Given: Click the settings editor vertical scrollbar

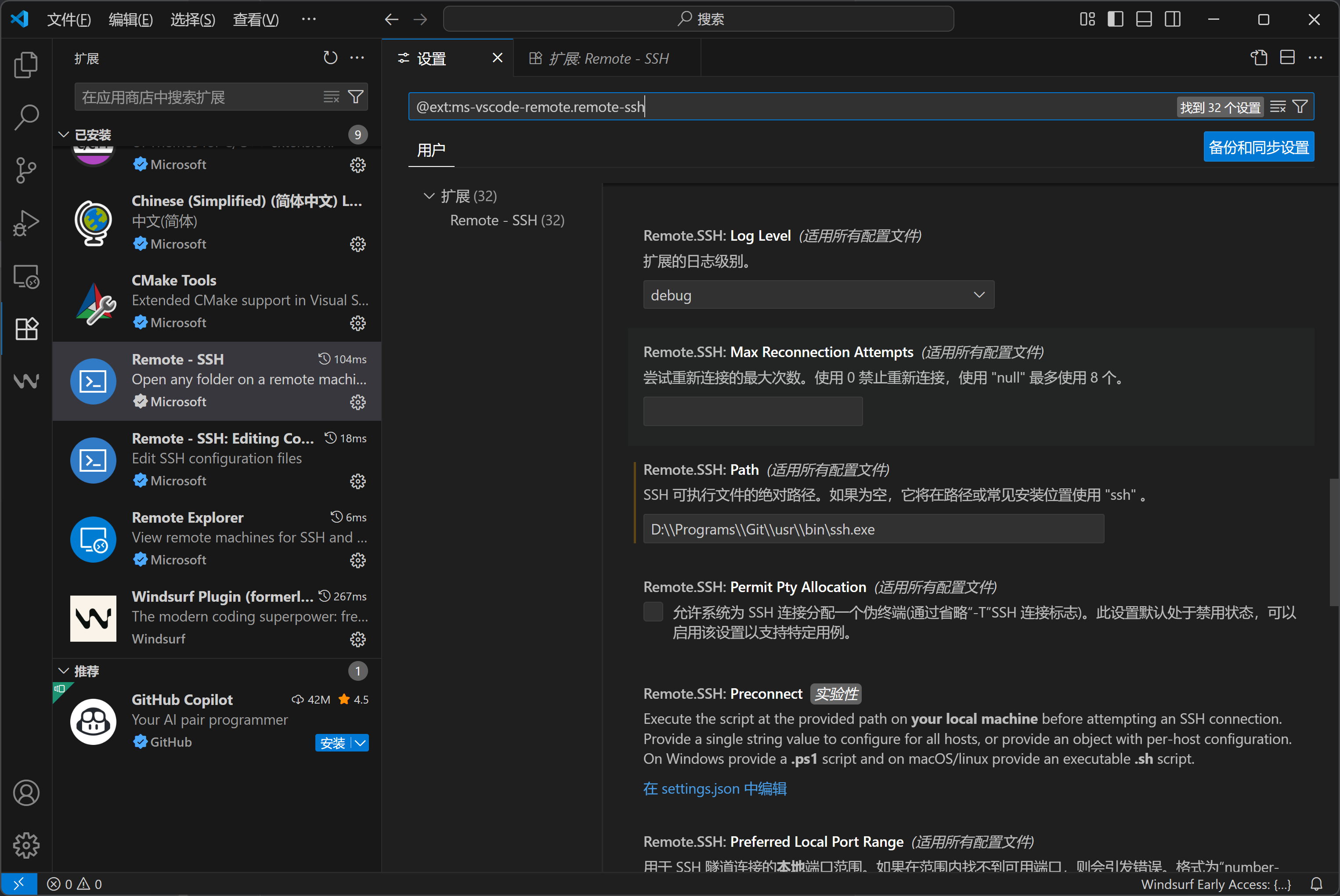Looking at the screenshot, I should [x=1334, y=542].
